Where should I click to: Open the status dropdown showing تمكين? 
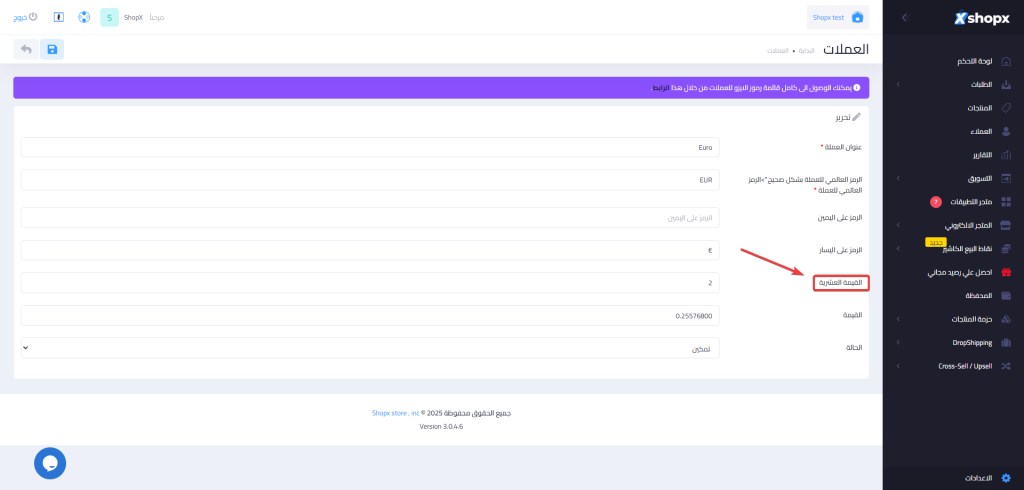[x=369, y=347]
